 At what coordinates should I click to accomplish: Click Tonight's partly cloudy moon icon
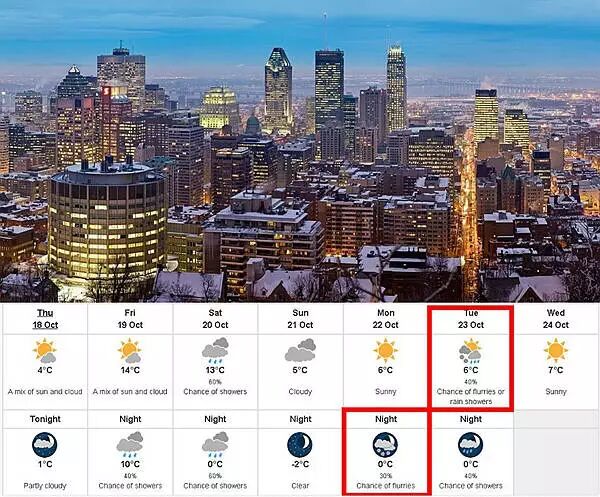45,445
